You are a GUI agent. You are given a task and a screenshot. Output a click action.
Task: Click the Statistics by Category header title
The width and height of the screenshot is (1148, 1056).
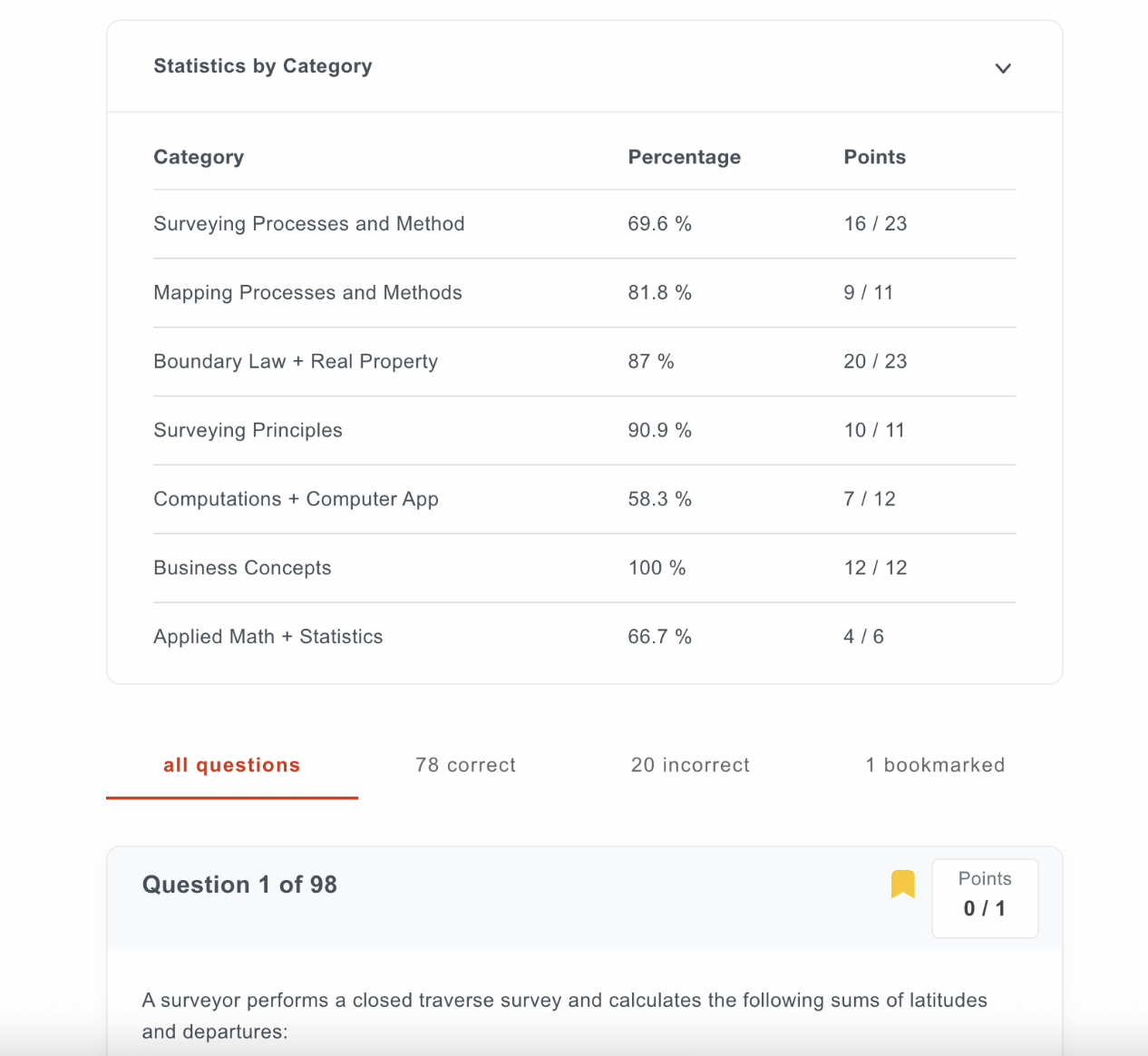point(263,66)
